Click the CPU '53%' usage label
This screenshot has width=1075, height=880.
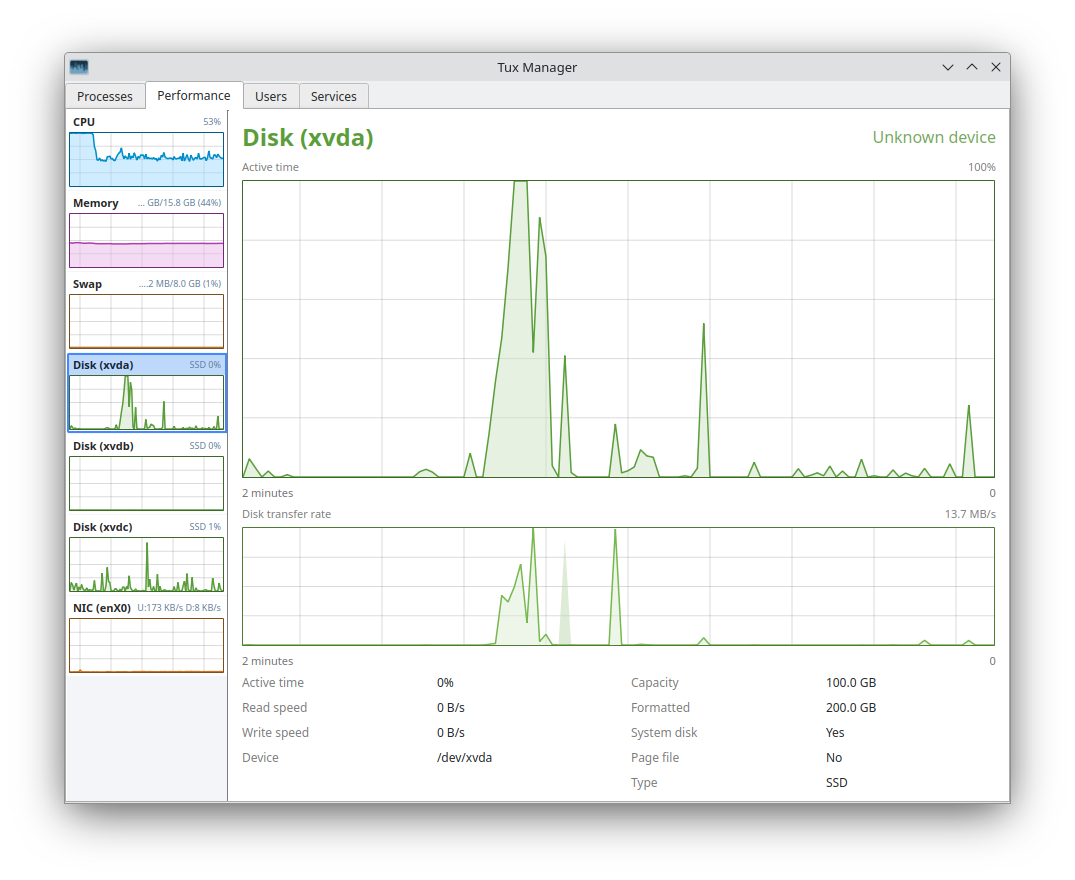coord(212,121)
